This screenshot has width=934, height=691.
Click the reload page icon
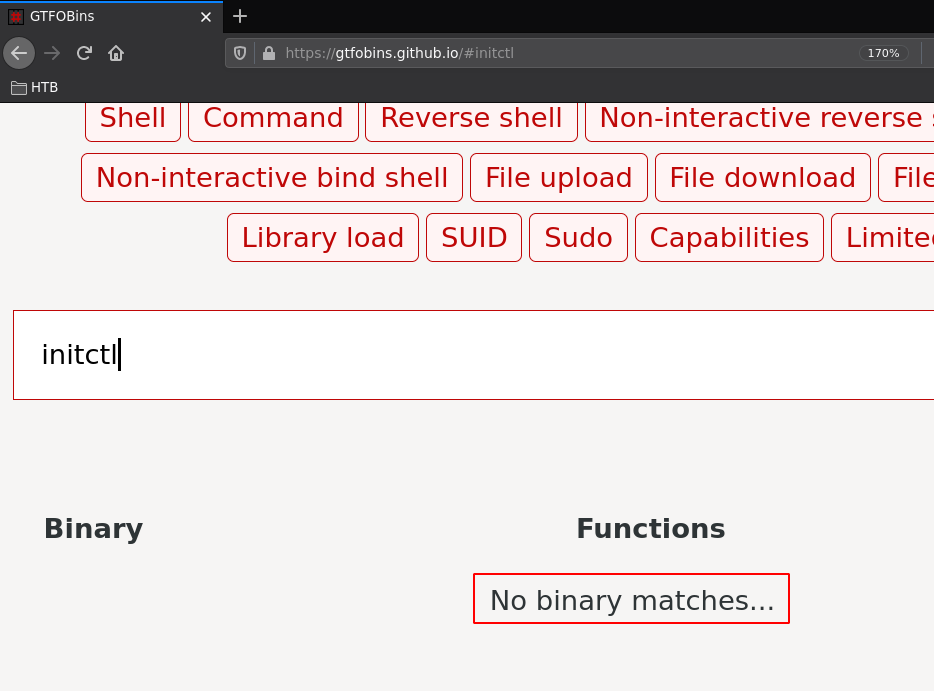tap(84, 53)
